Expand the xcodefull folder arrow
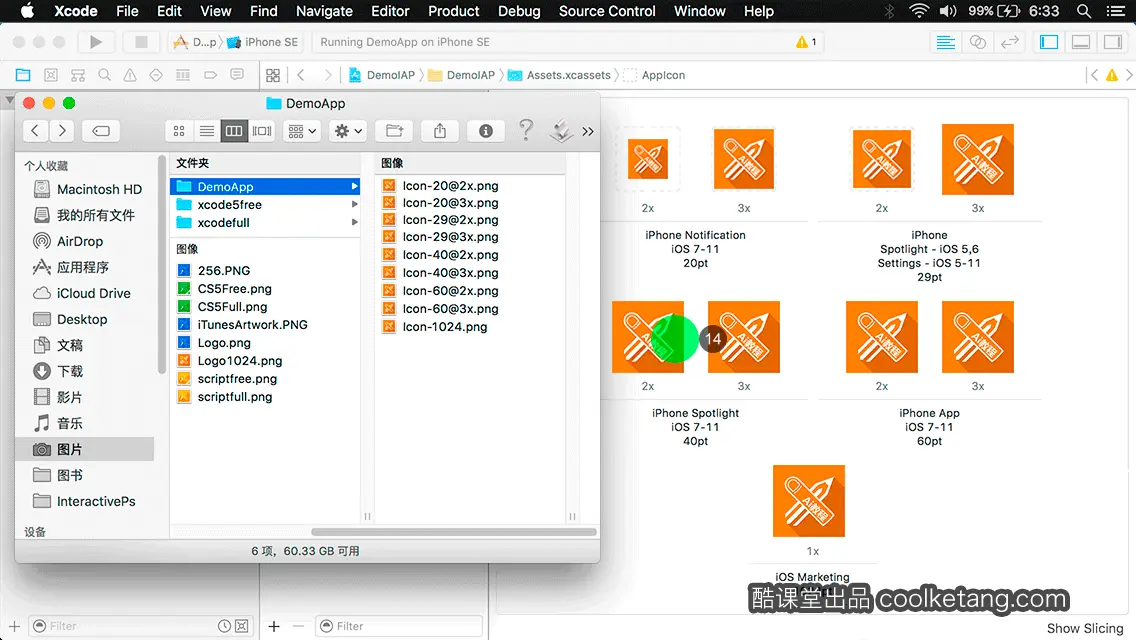 [x=354, y=223]
